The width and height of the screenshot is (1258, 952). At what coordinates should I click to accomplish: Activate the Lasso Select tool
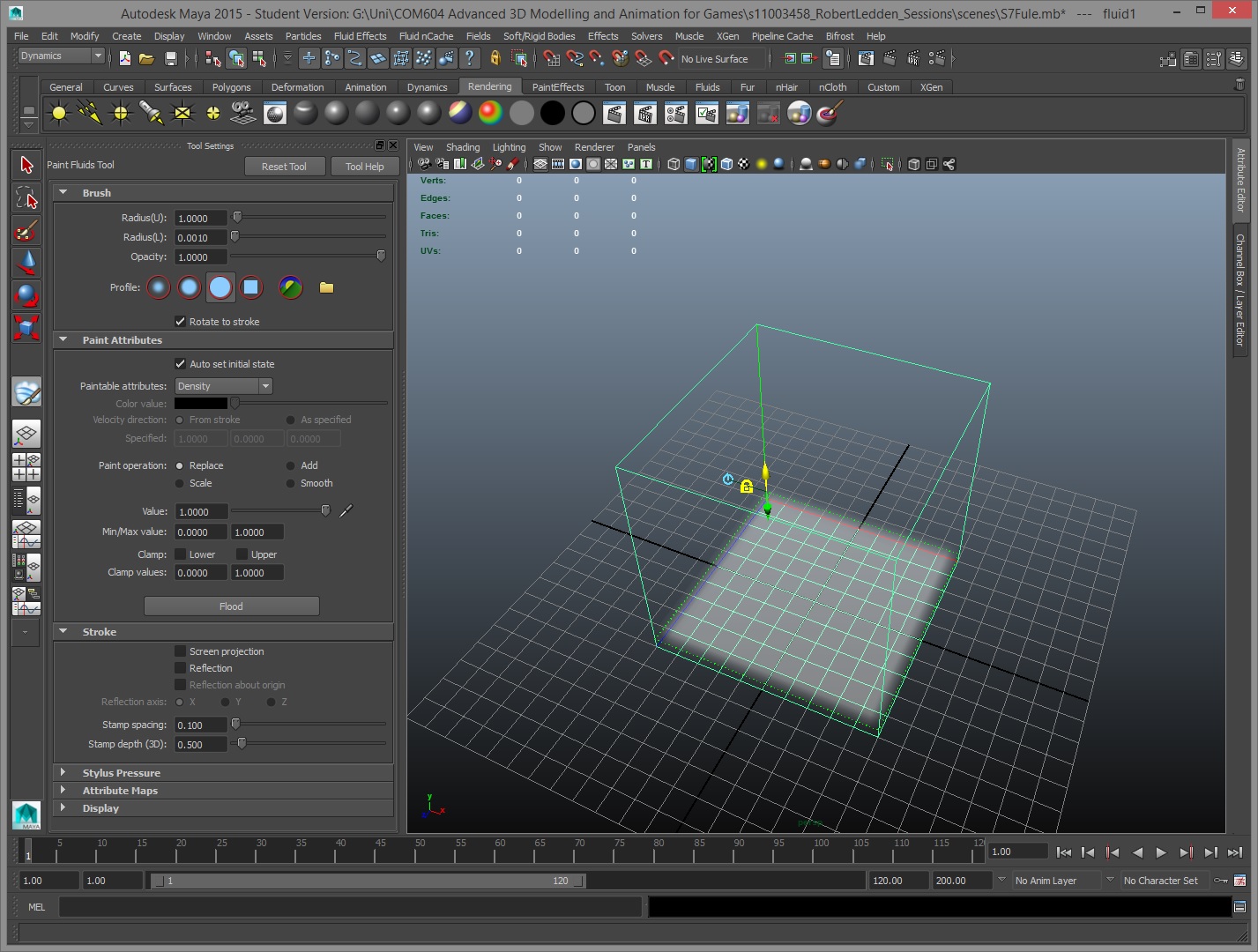[x=26, y=197]
